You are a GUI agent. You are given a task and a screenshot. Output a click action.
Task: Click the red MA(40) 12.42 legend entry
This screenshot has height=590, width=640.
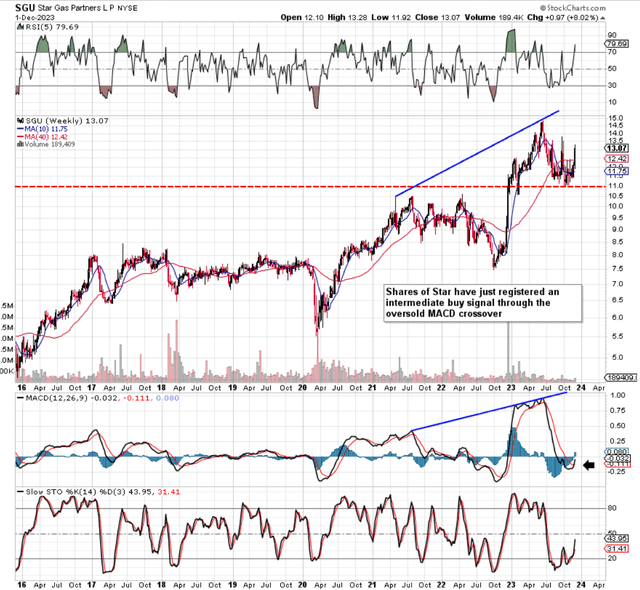(x=42, y=137)
